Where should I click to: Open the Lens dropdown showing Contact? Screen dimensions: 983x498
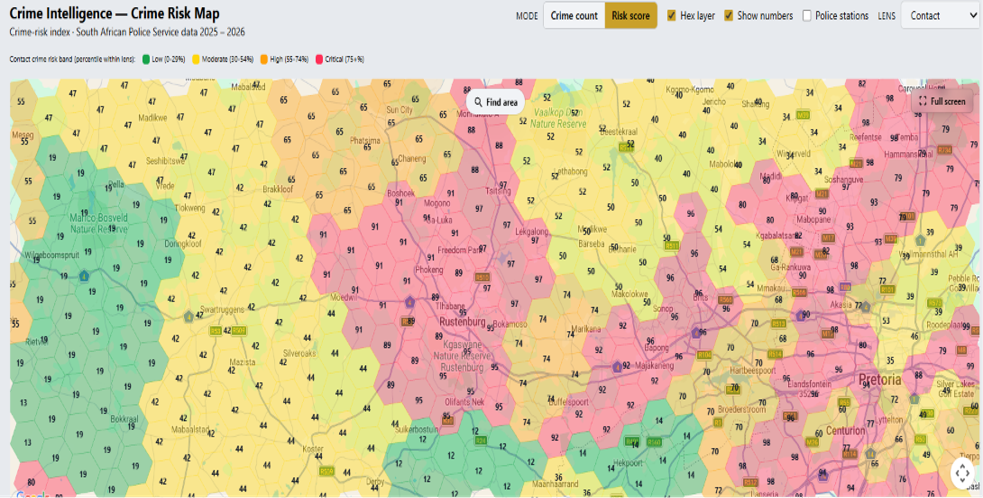click(940, 16)
